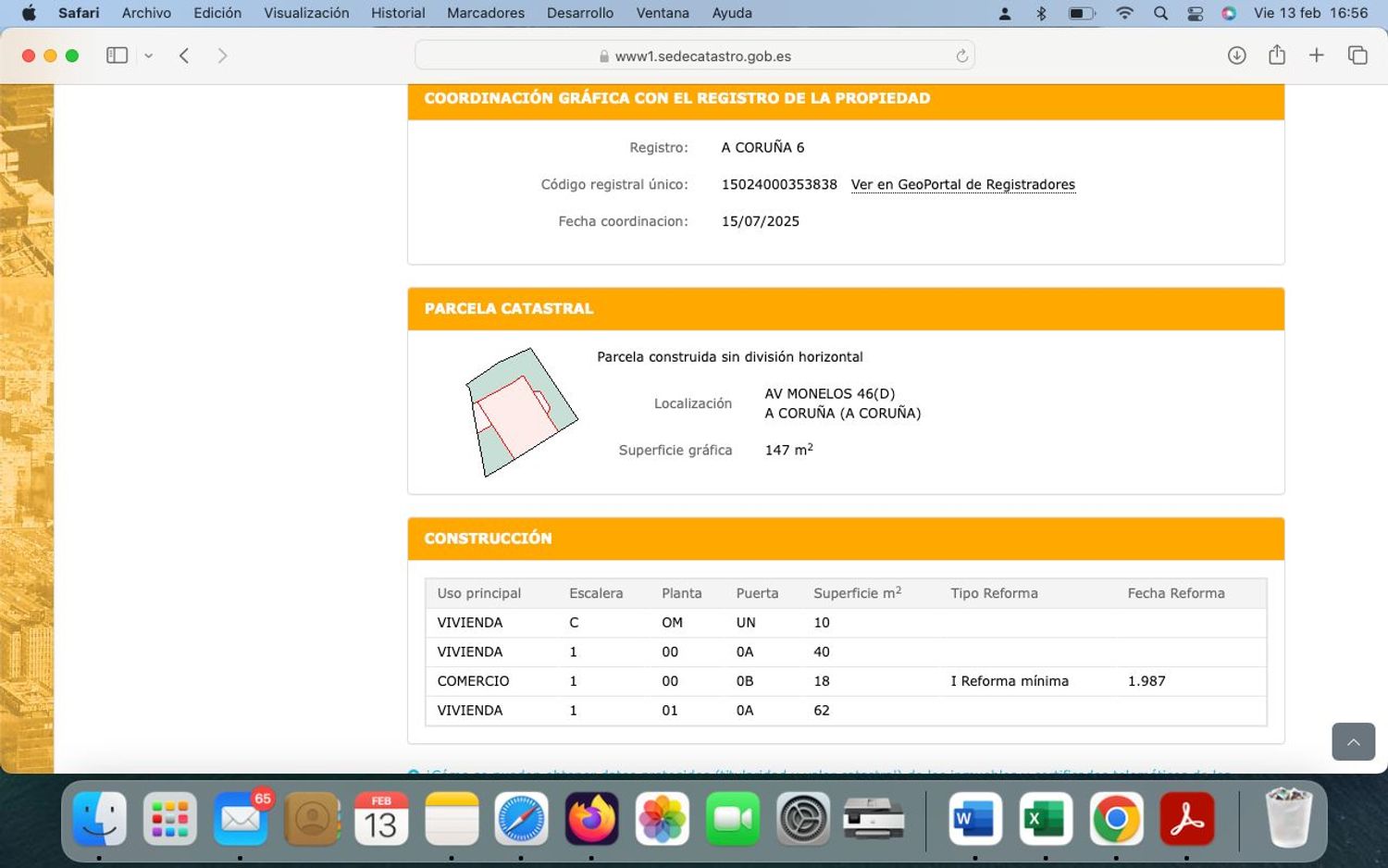This screenshot has width=1388, height=868.
Task: Open Control Center in the menu bar
Action: 1195,13
